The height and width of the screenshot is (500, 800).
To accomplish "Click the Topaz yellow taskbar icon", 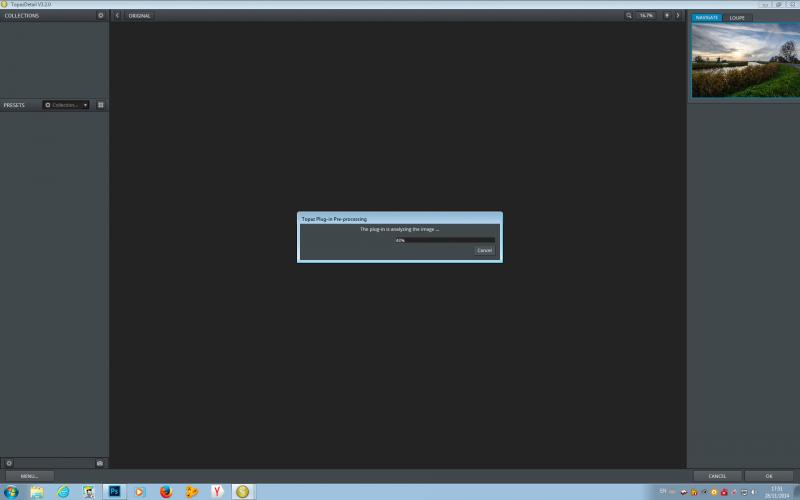I will click(x=243, y=492).
